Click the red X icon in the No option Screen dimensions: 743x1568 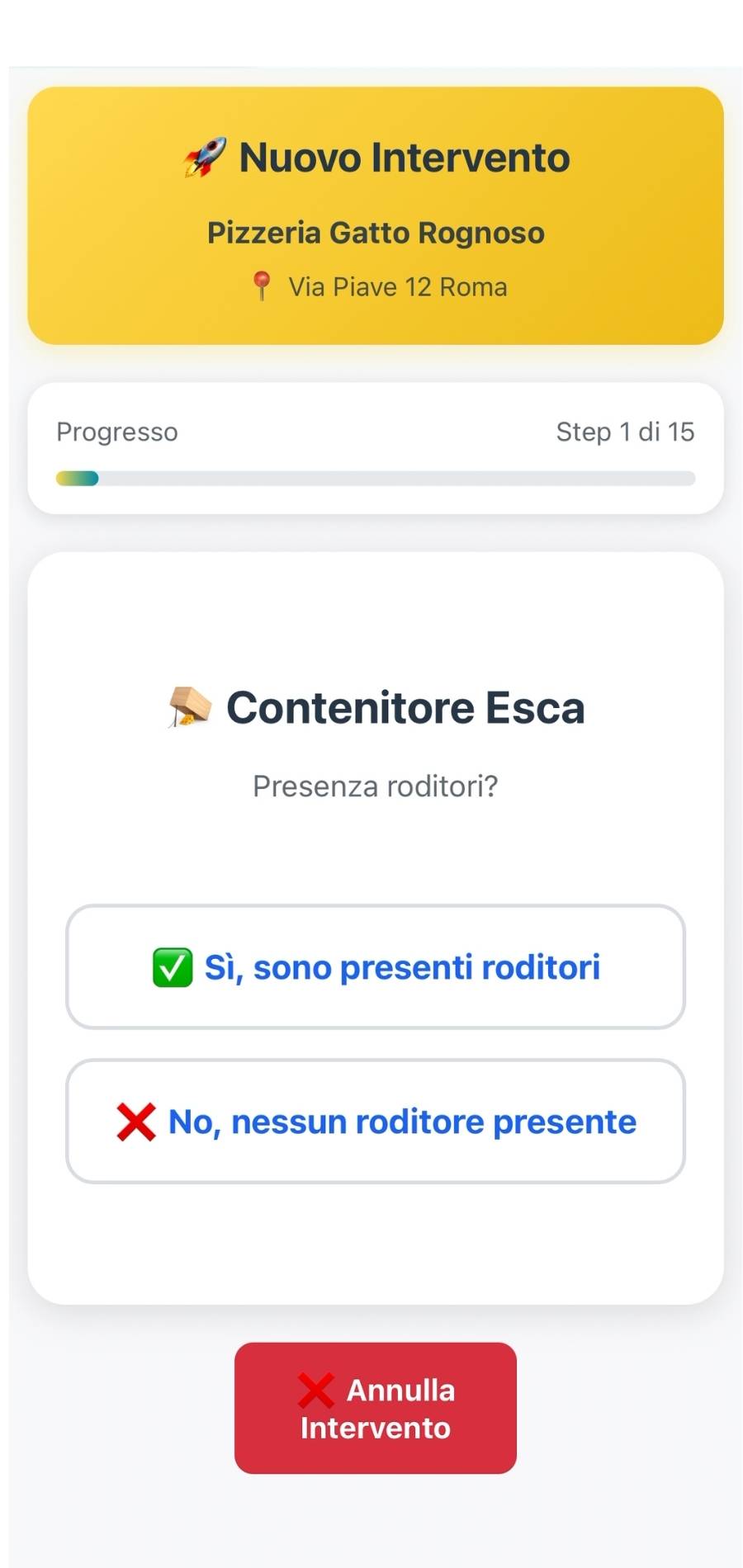(136, 1122)
